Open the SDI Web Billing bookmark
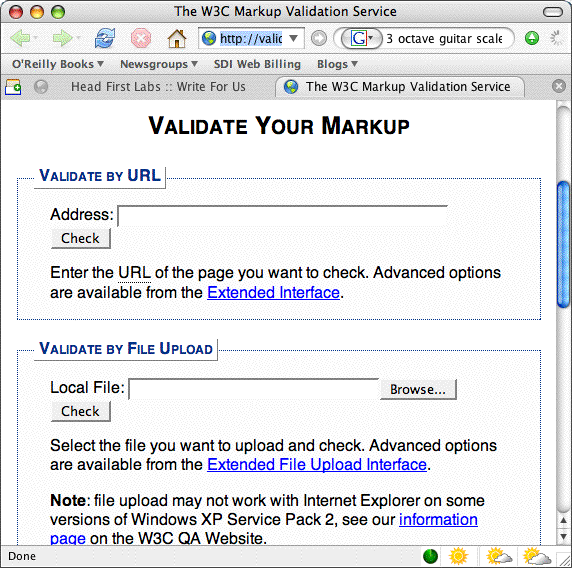The image size is (572, 568). (257, 64)
